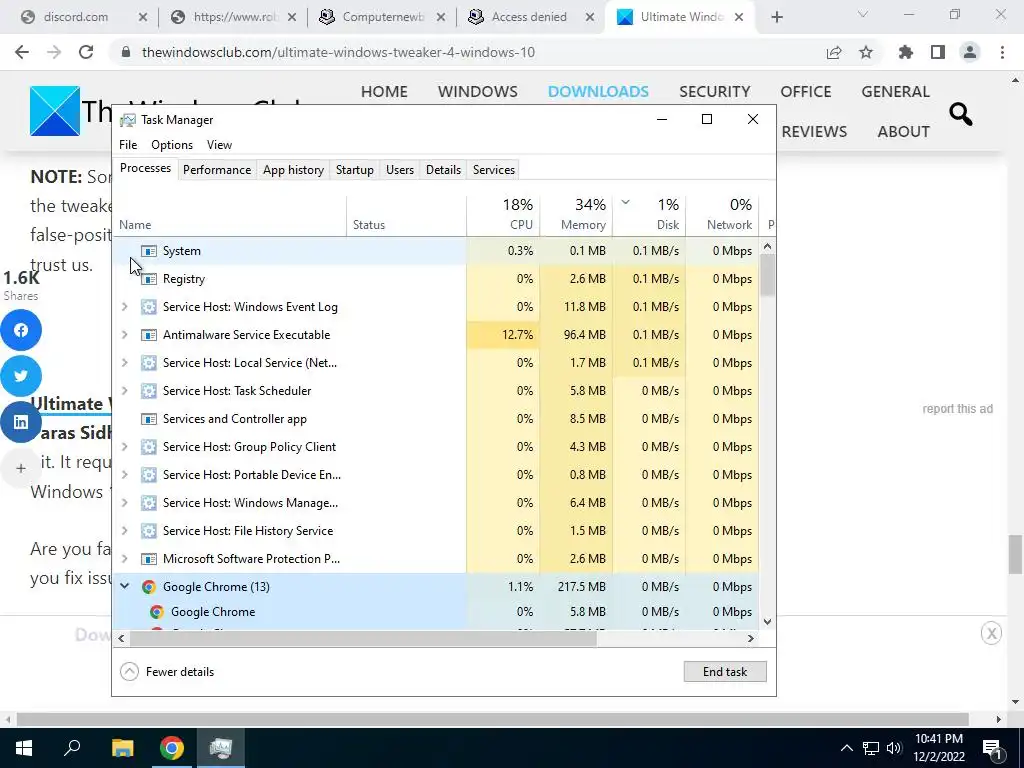Open Chrome extensions puzzle icon
Screen dimensions: 1024x768
coord(906,52)
